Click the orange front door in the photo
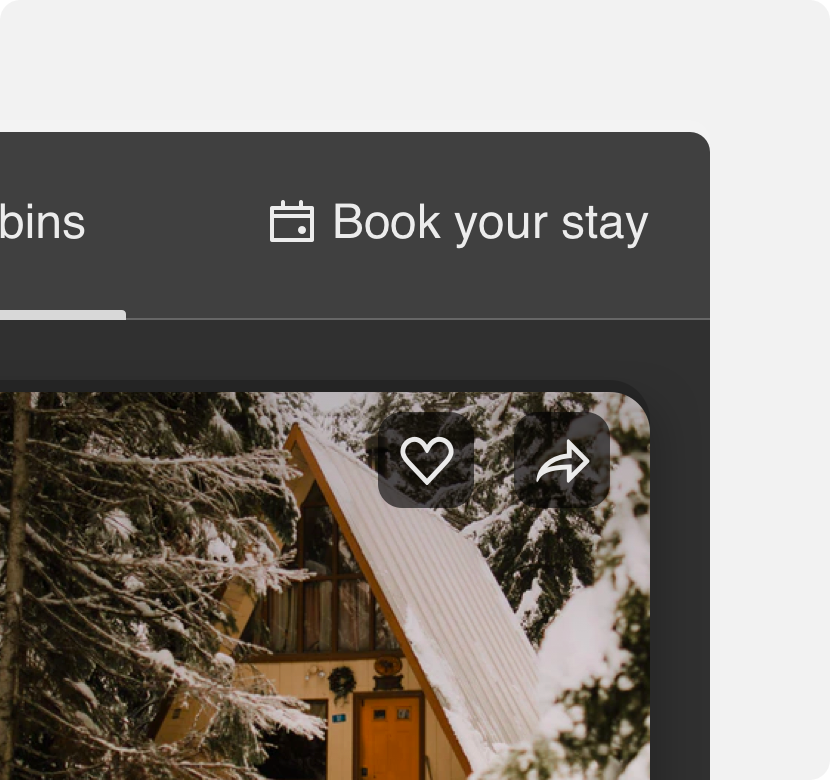 (390, 737)
